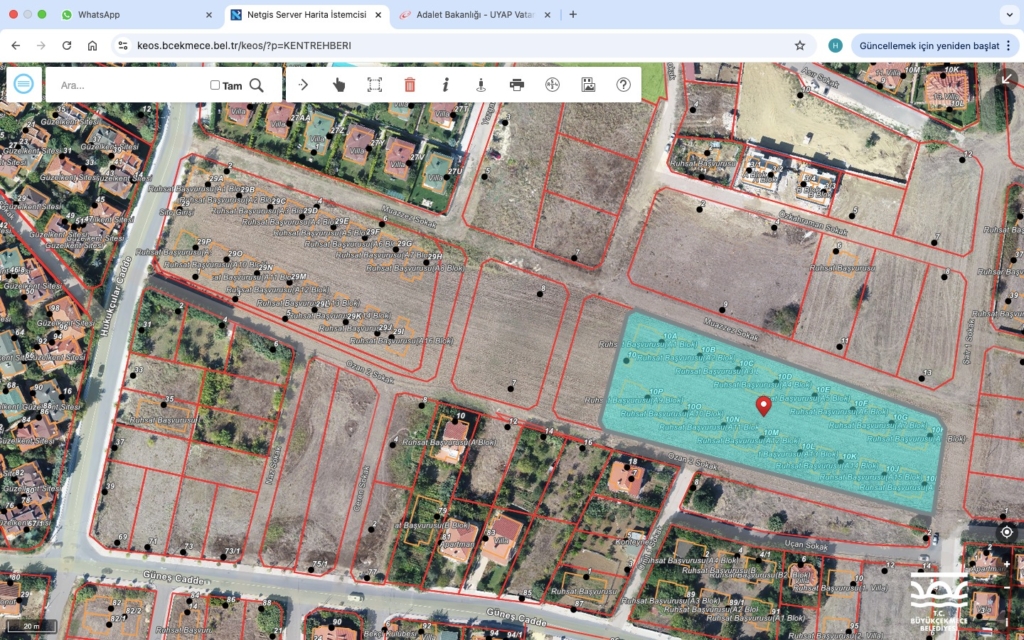Save the map image icon

588,85
